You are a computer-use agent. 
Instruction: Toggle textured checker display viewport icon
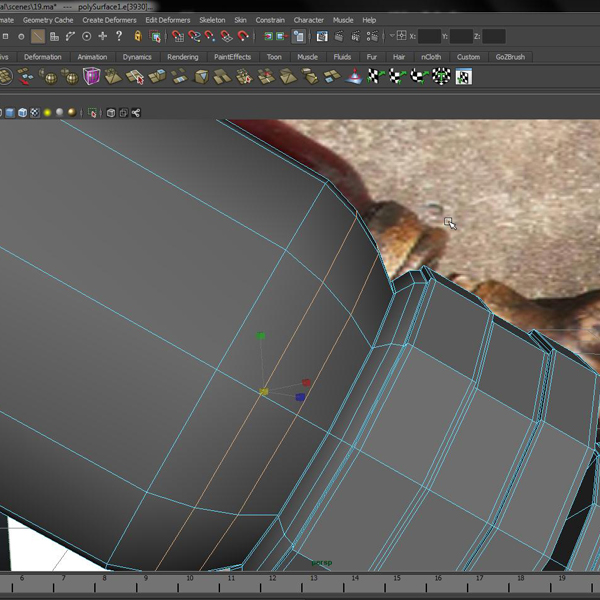35,112
